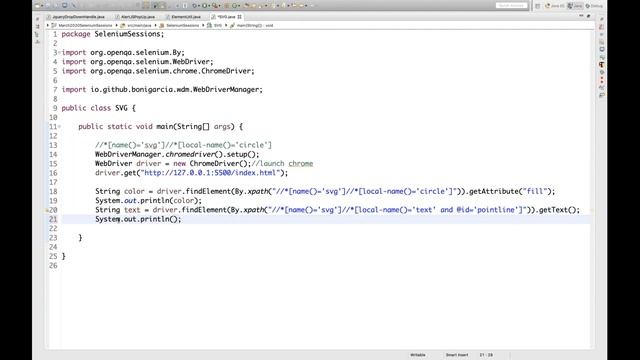
Task: Click the green Run toolbar icon
Action: (x=204, y=6)
